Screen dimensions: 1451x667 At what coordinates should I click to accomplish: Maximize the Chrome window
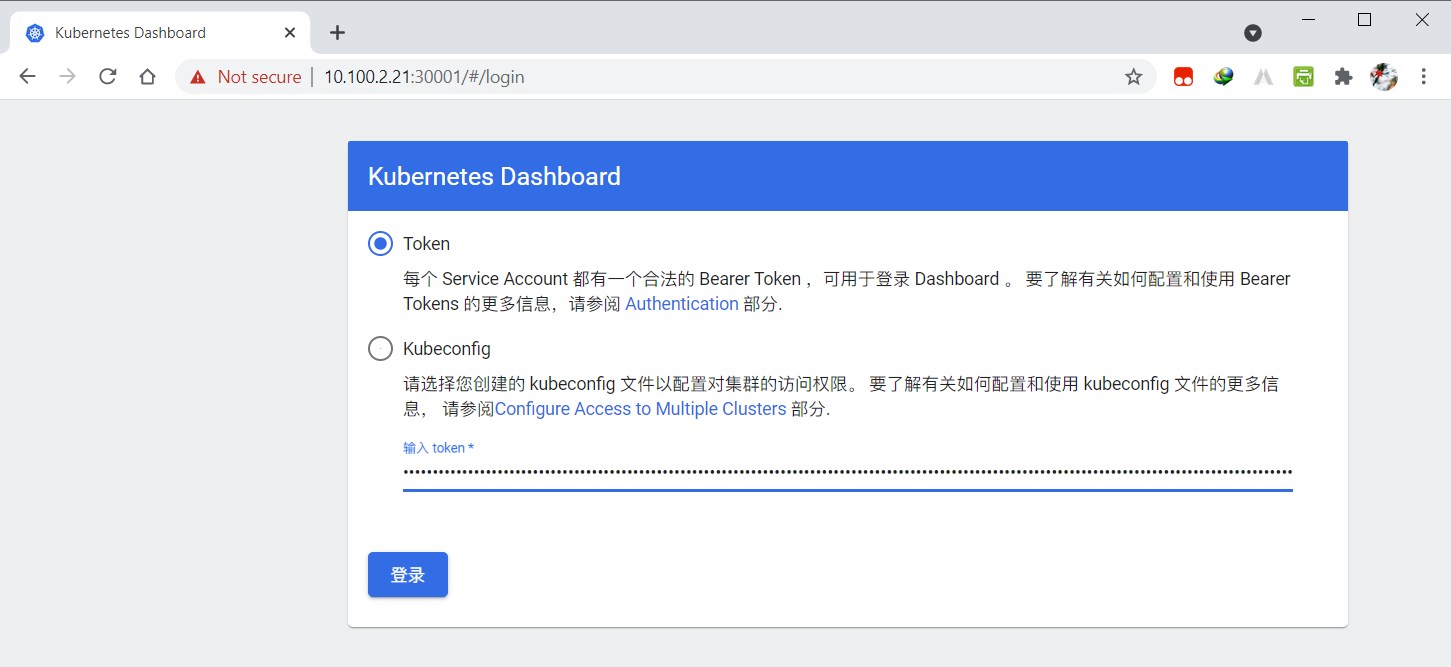(1364, 19)
